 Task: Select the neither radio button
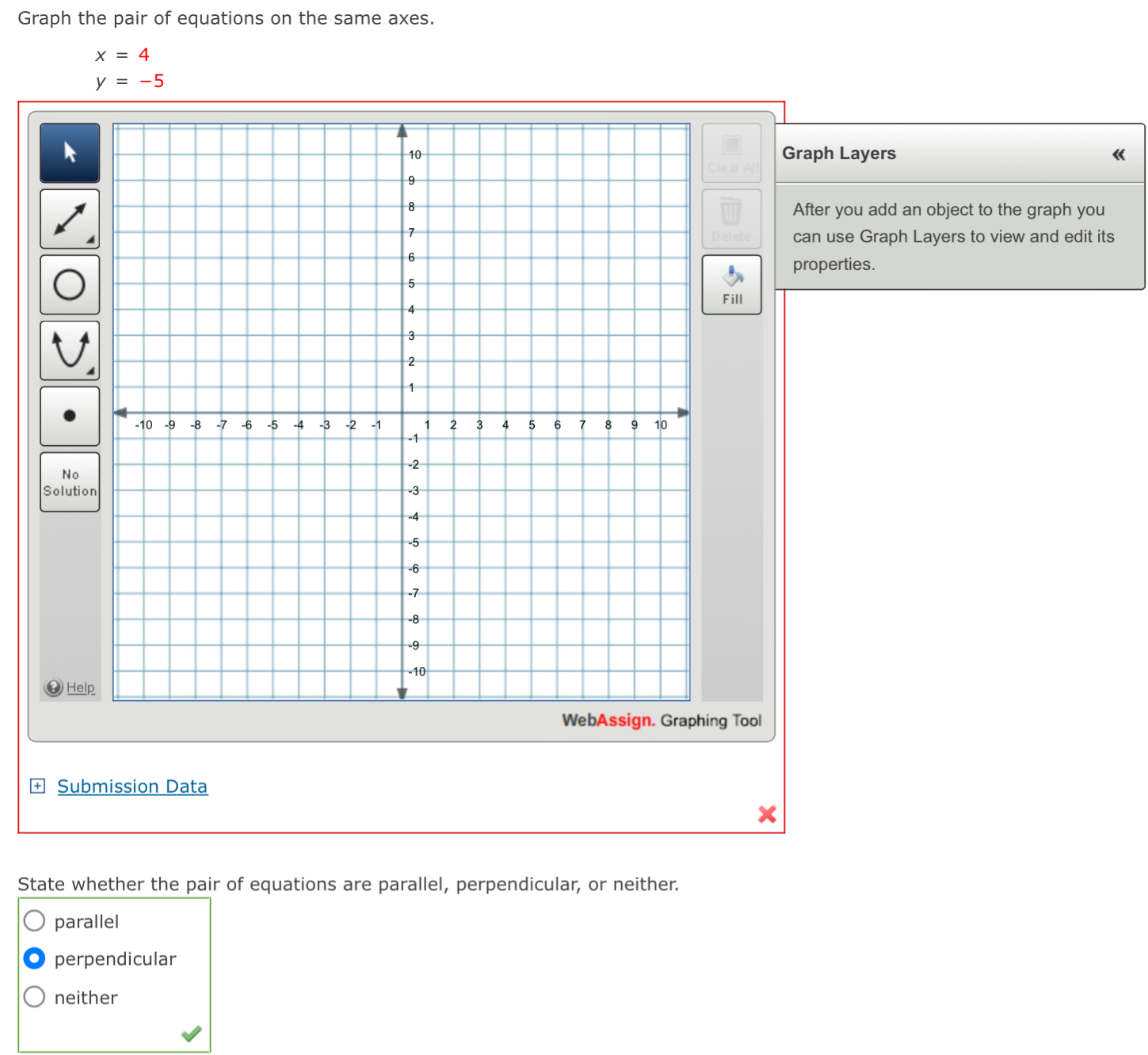(x=34, y=996)
